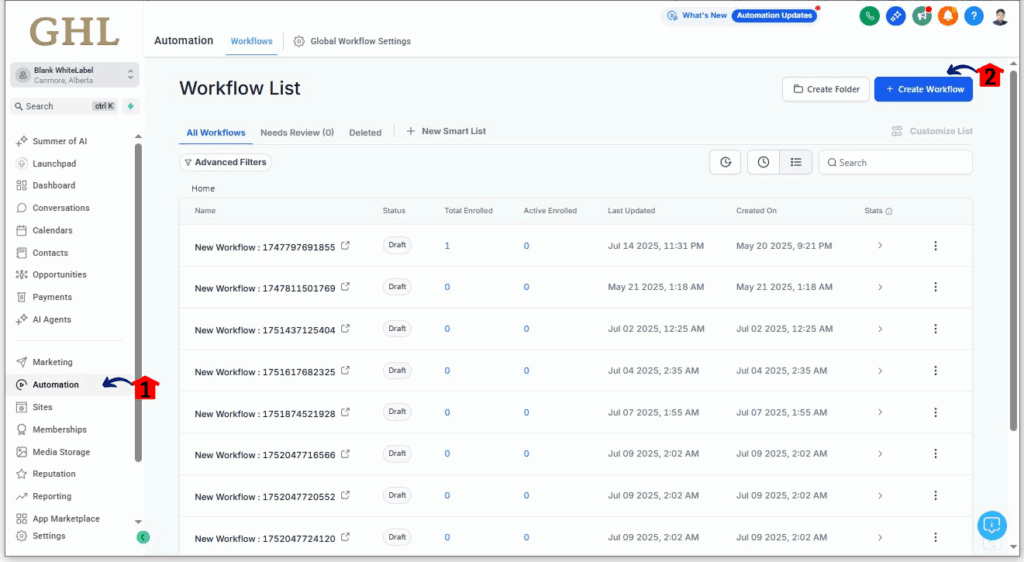
Task: Open Conversations in the sidebar
Action: point(61,208)
